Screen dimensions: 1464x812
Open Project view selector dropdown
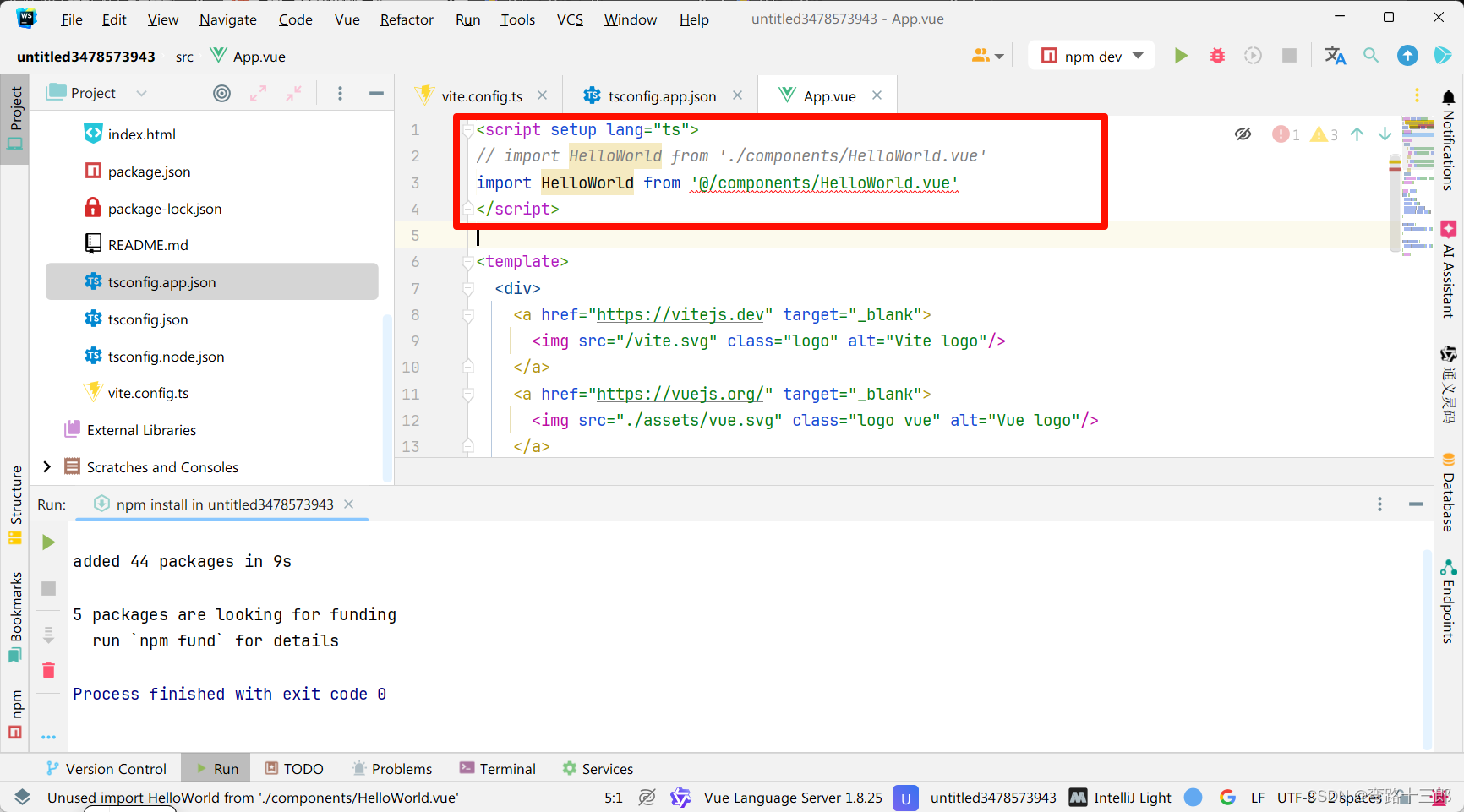click(x=142, y=94)
